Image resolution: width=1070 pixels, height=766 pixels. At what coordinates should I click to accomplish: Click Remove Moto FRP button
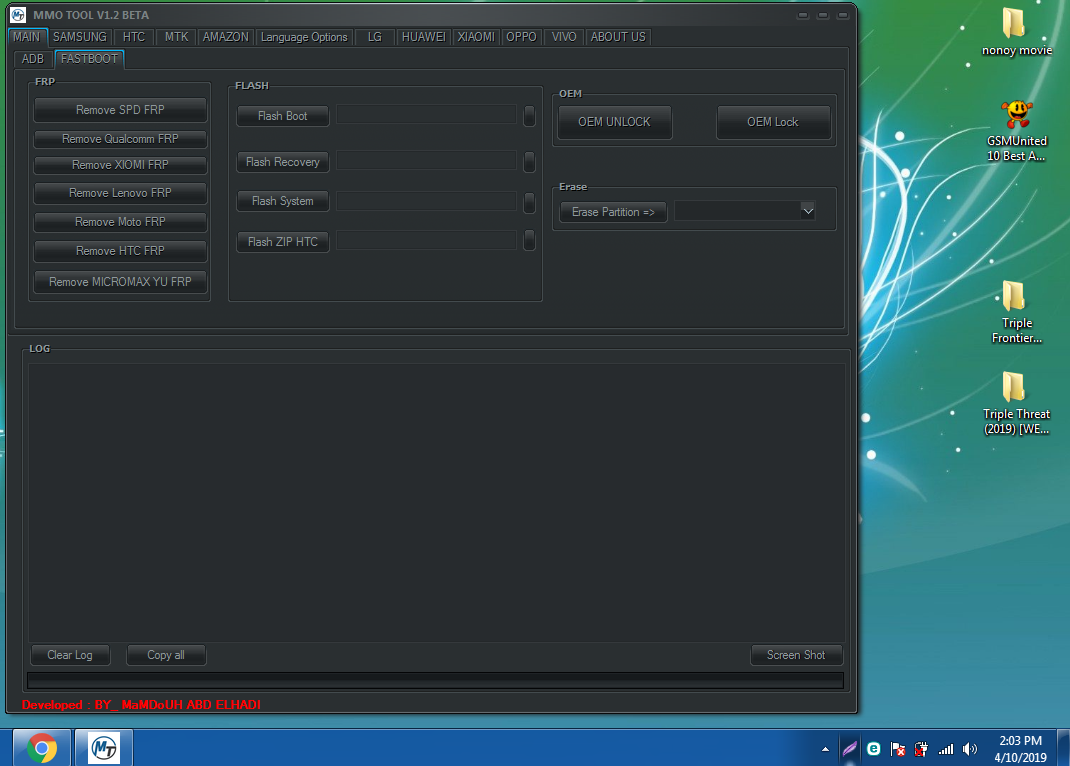pyautogui.click(x=120, y=222)
